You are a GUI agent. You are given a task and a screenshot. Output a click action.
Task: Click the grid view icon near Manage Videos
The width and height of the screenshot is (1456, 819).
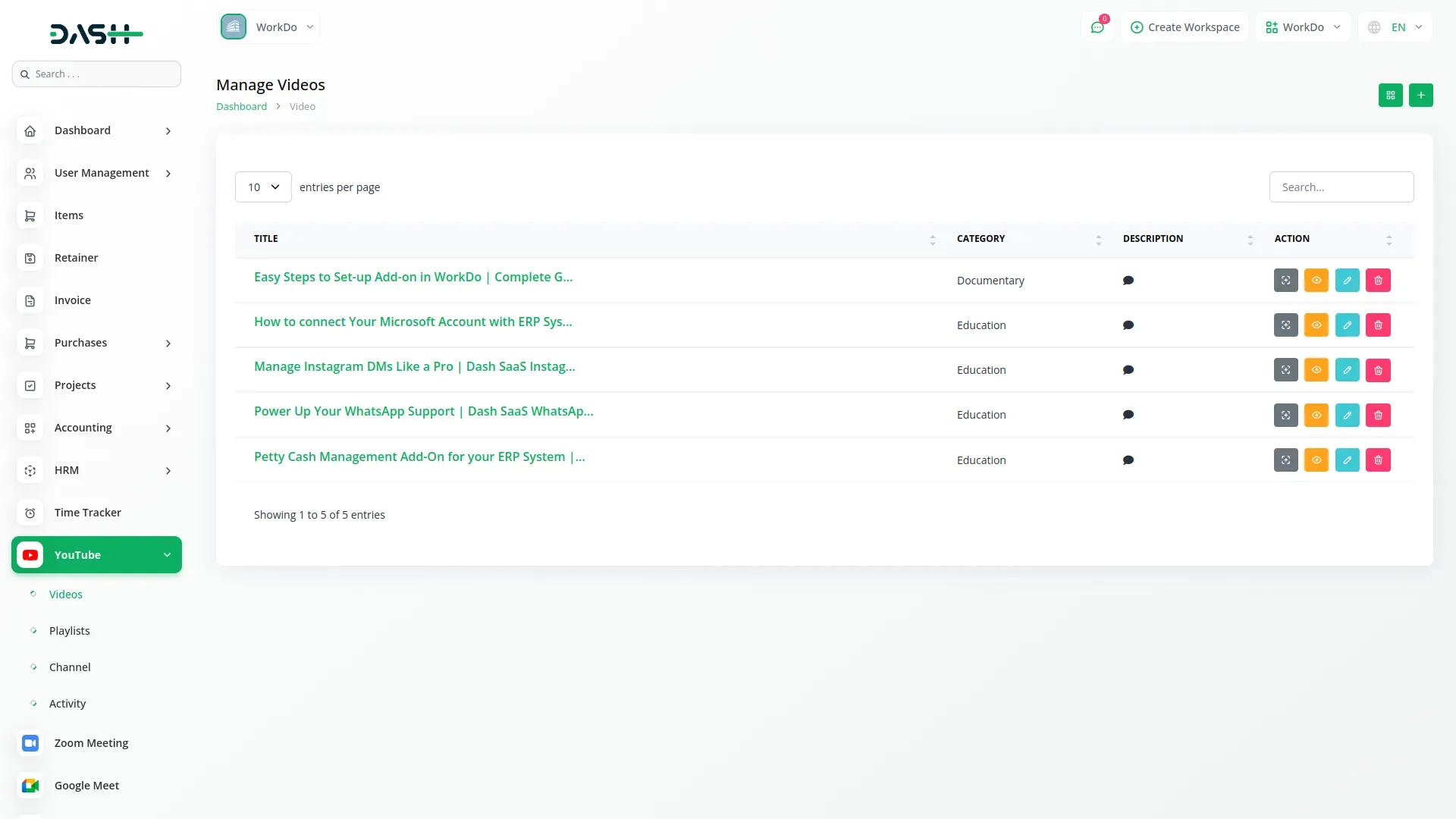[1390, 95]
